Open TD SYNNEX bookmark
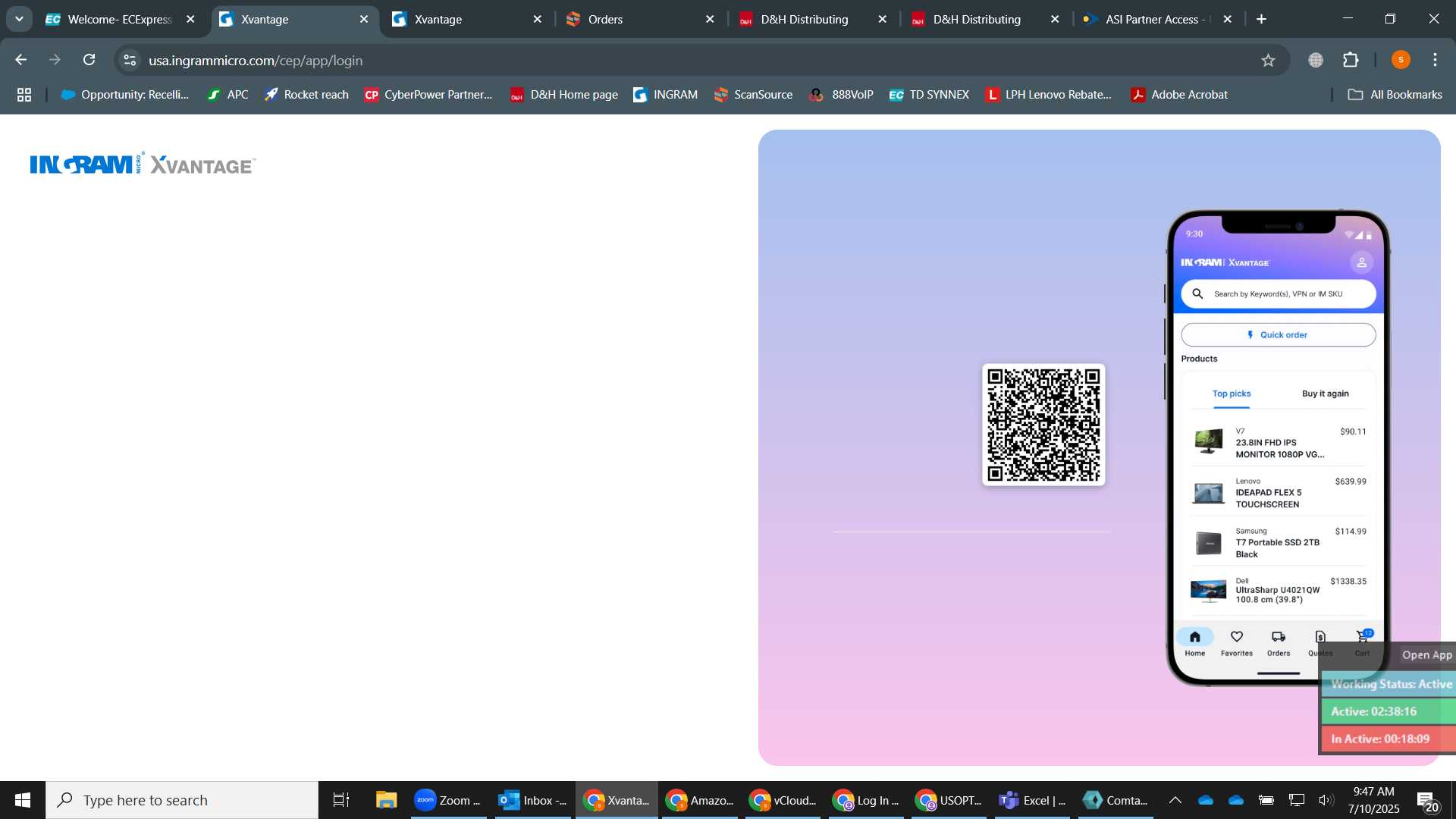Screen dimensions: 1456x819 (x=930, y=95)
